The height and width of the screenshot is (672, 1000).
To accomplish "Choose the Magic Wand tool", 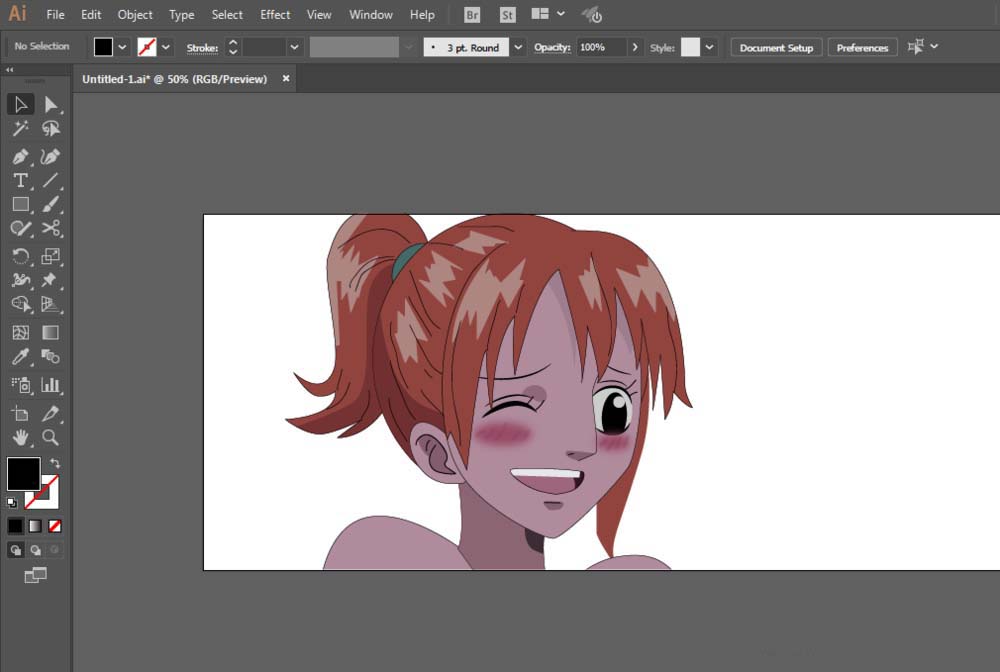I will tap(20, 129).
